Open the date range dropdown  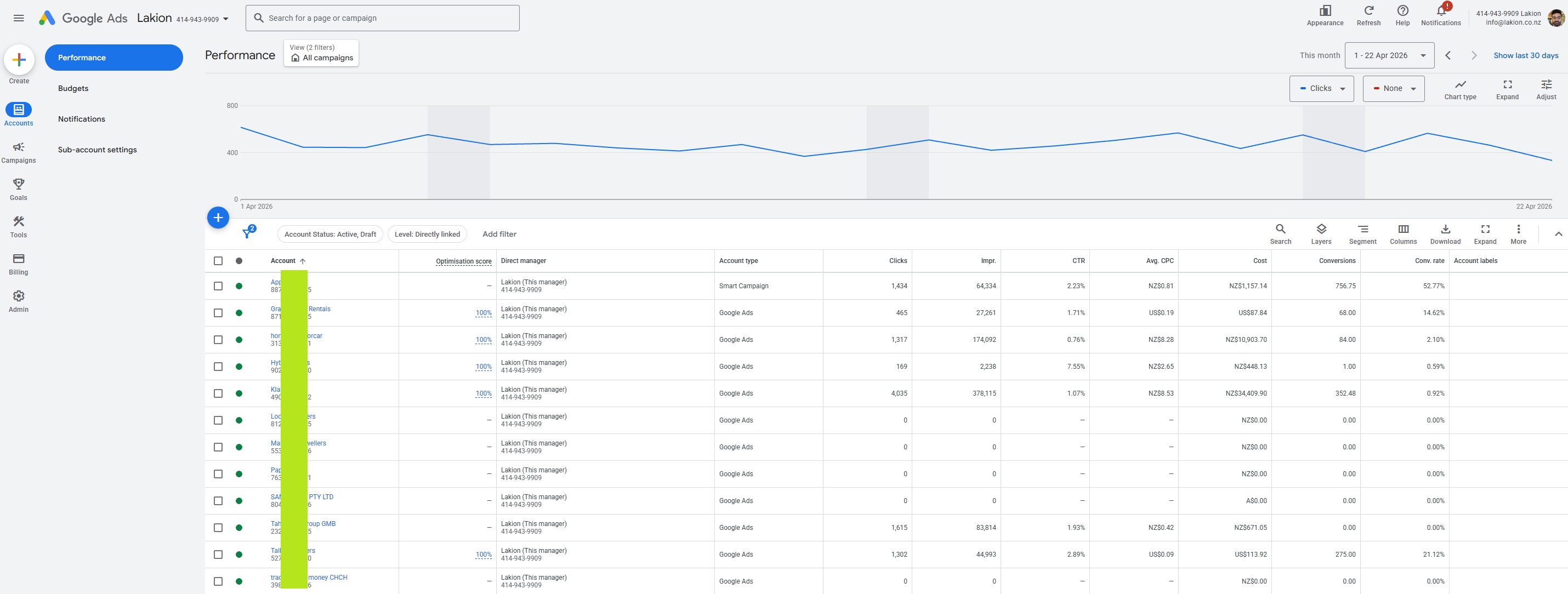coord(1388,55)
